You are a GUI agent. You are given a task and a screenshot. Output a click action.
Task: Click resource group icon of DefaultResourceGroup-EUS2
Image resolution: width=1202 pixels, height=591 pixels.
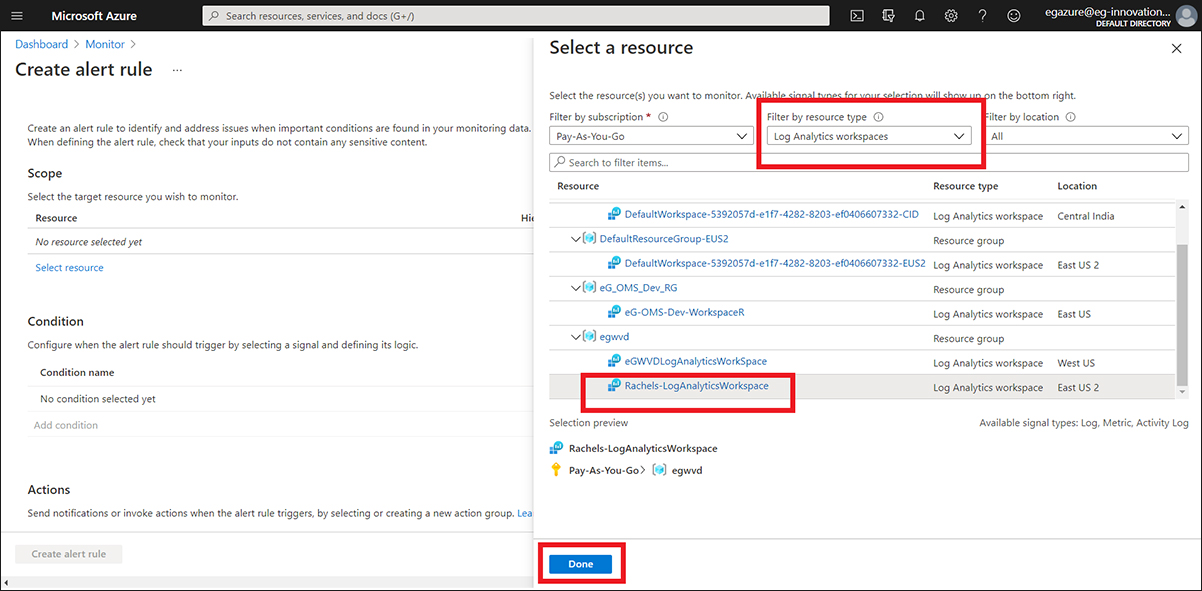click(589, 239)
